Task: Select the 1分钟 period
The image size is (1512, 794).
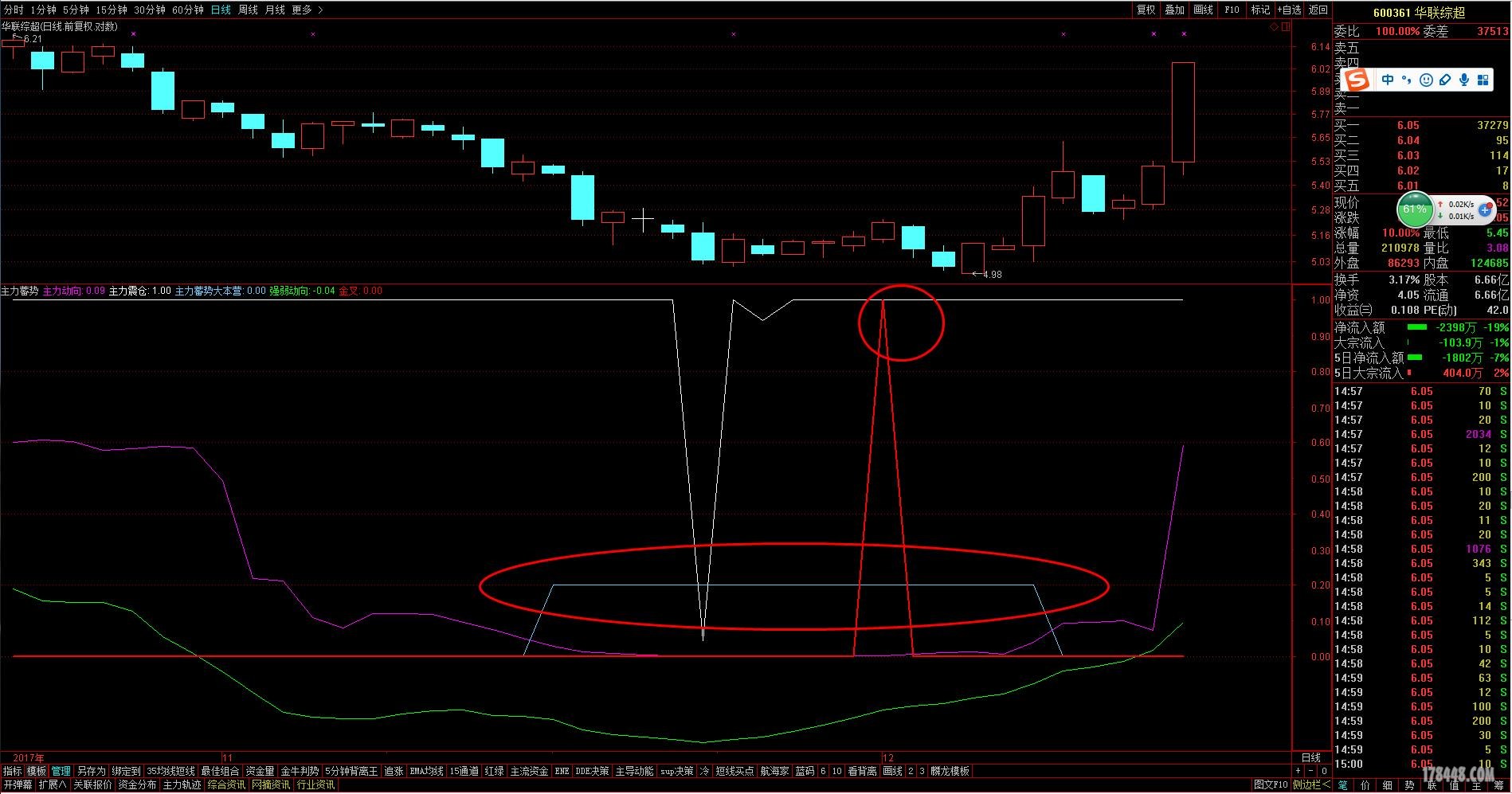Action: click(x=43, y=10)
